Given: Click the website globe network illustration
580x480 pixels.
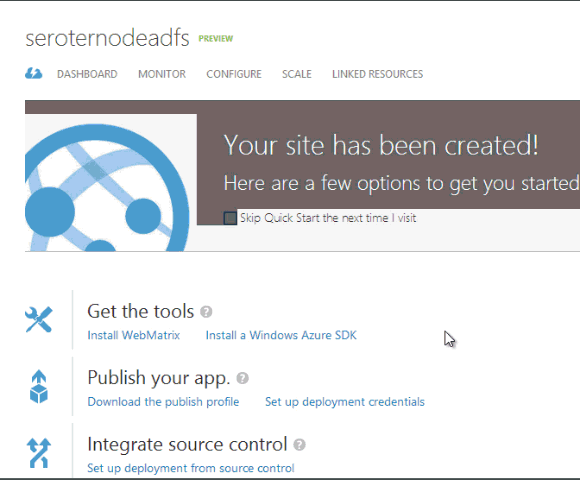Looking at the screenshot, I should click(107, 187).
